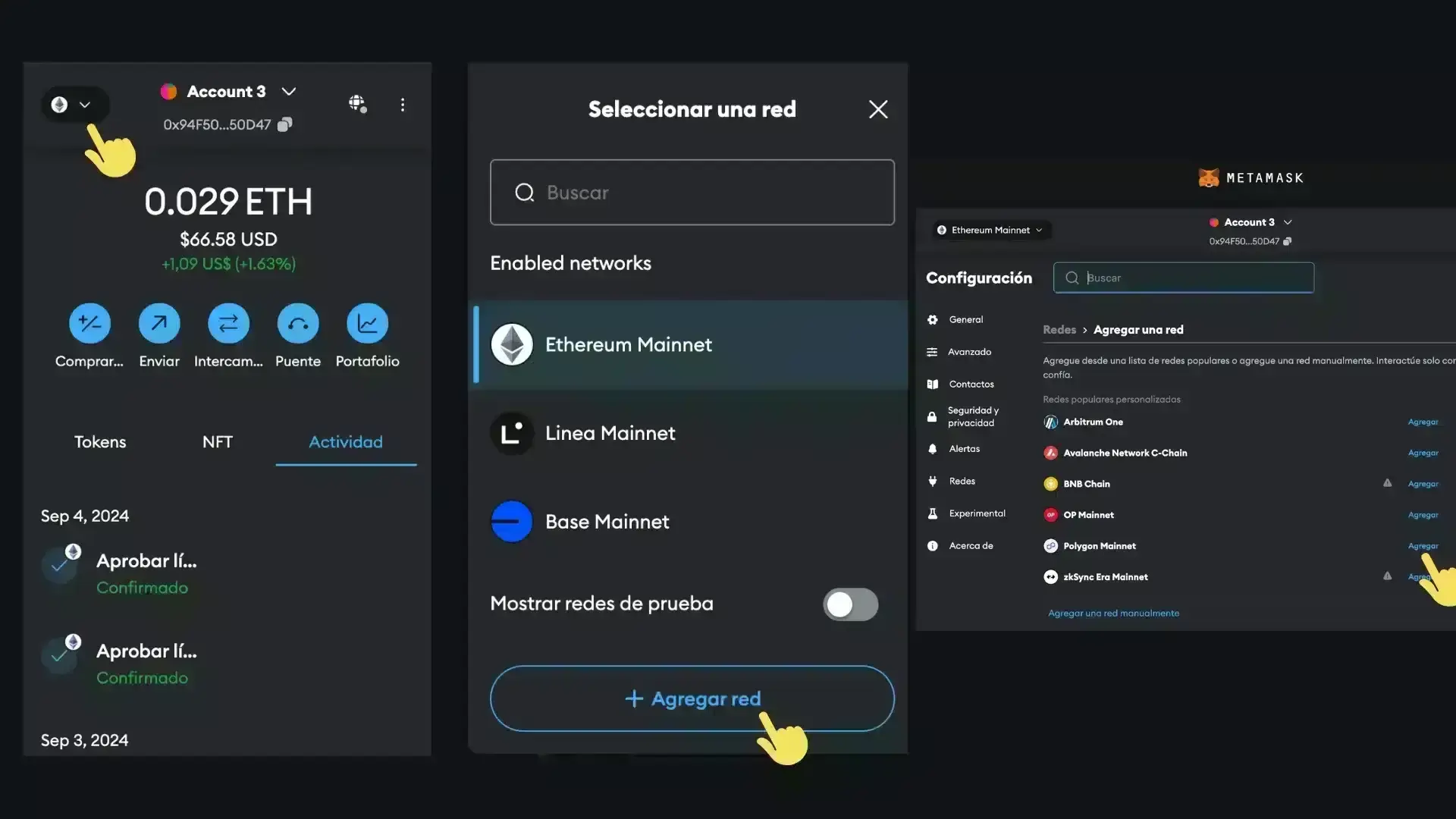Viewport: 1456px width, 819px height.
Task: Expand the Account 3 dropdown
Action: tap(289, 91)
